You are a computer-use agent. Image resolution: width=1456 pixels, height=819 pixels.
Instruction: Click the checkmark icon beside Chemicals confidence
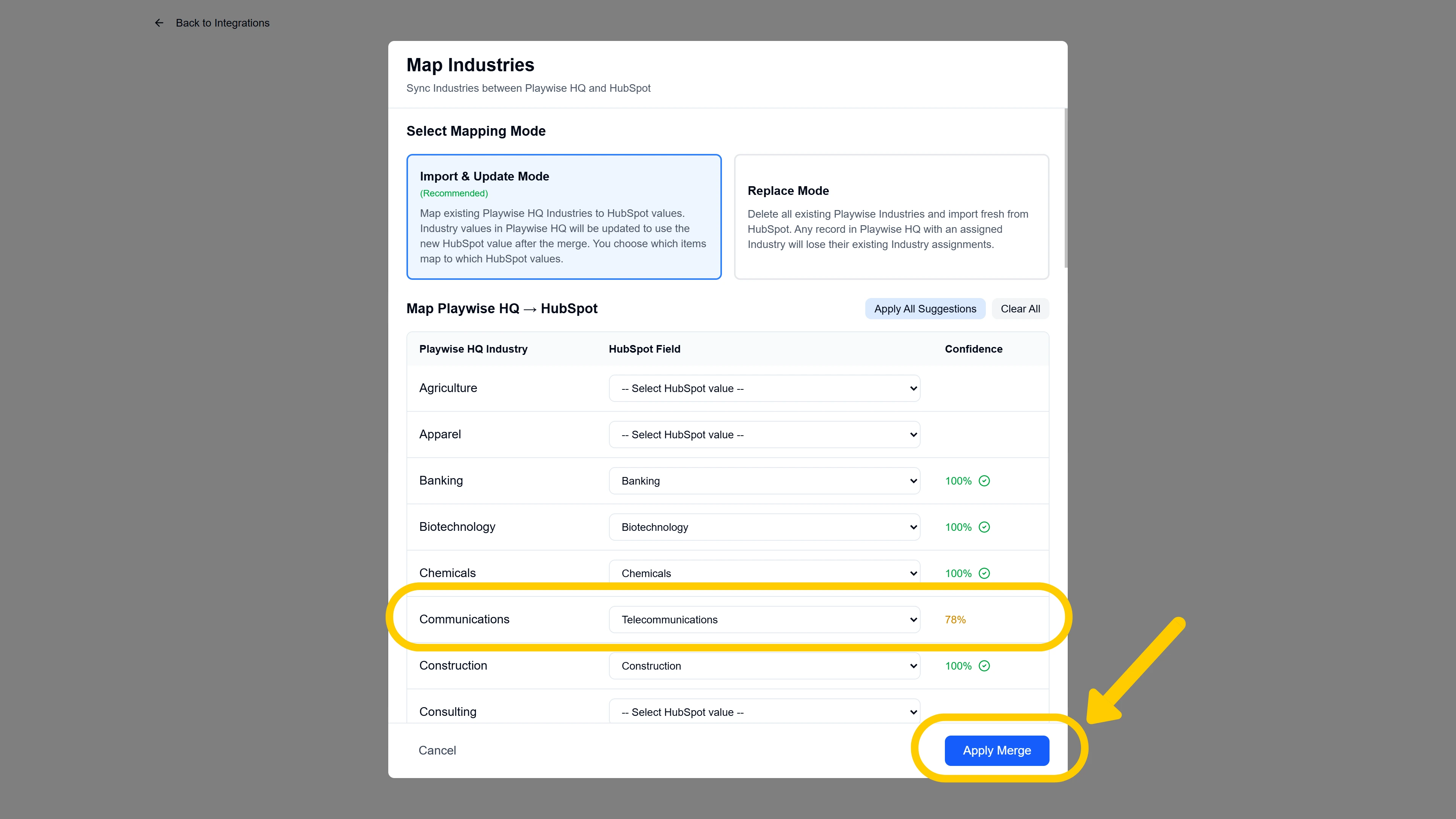pos(984,573)
